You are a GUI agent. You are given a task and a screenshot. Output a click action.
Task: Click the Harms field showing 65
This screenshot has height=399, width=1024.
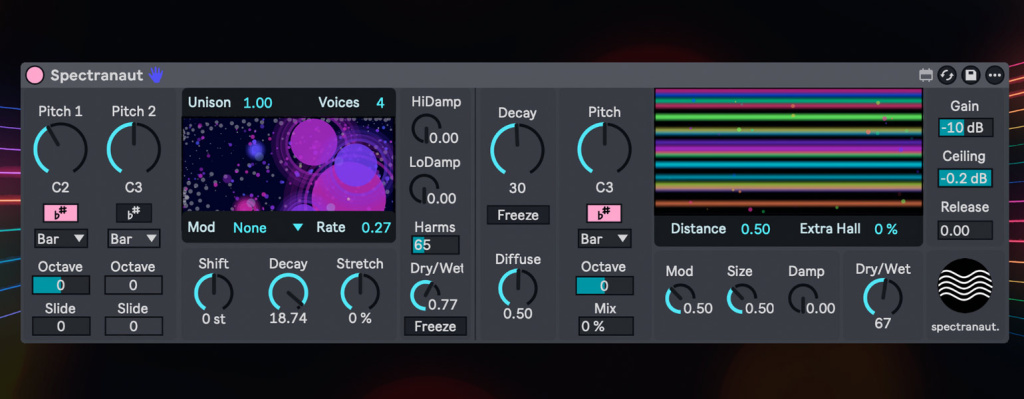click(436, 246)
